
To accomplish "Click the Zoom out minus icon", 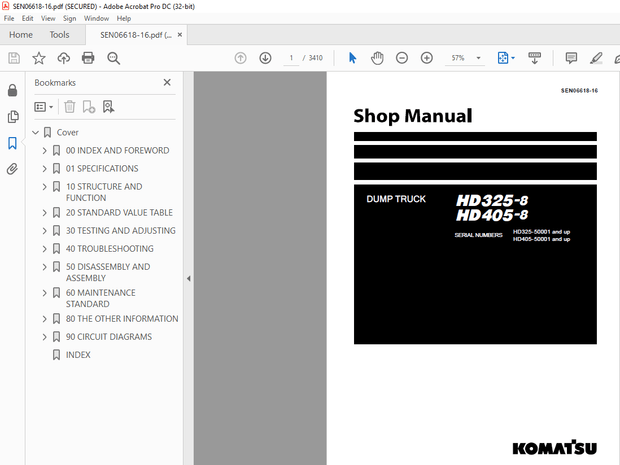I will tap(402, 58).
